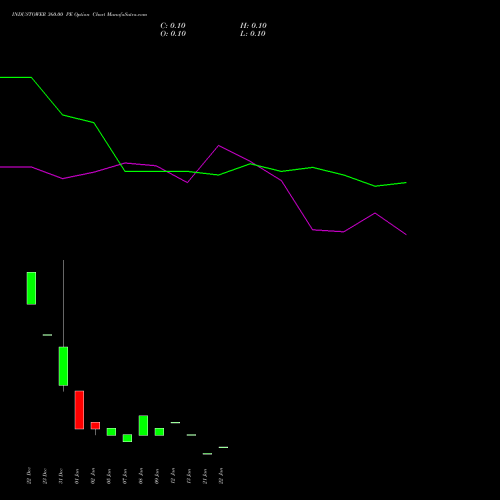Click the large red candle above 01 Jan
This screenshot has width=500, height=500.
tap(79, 410)
